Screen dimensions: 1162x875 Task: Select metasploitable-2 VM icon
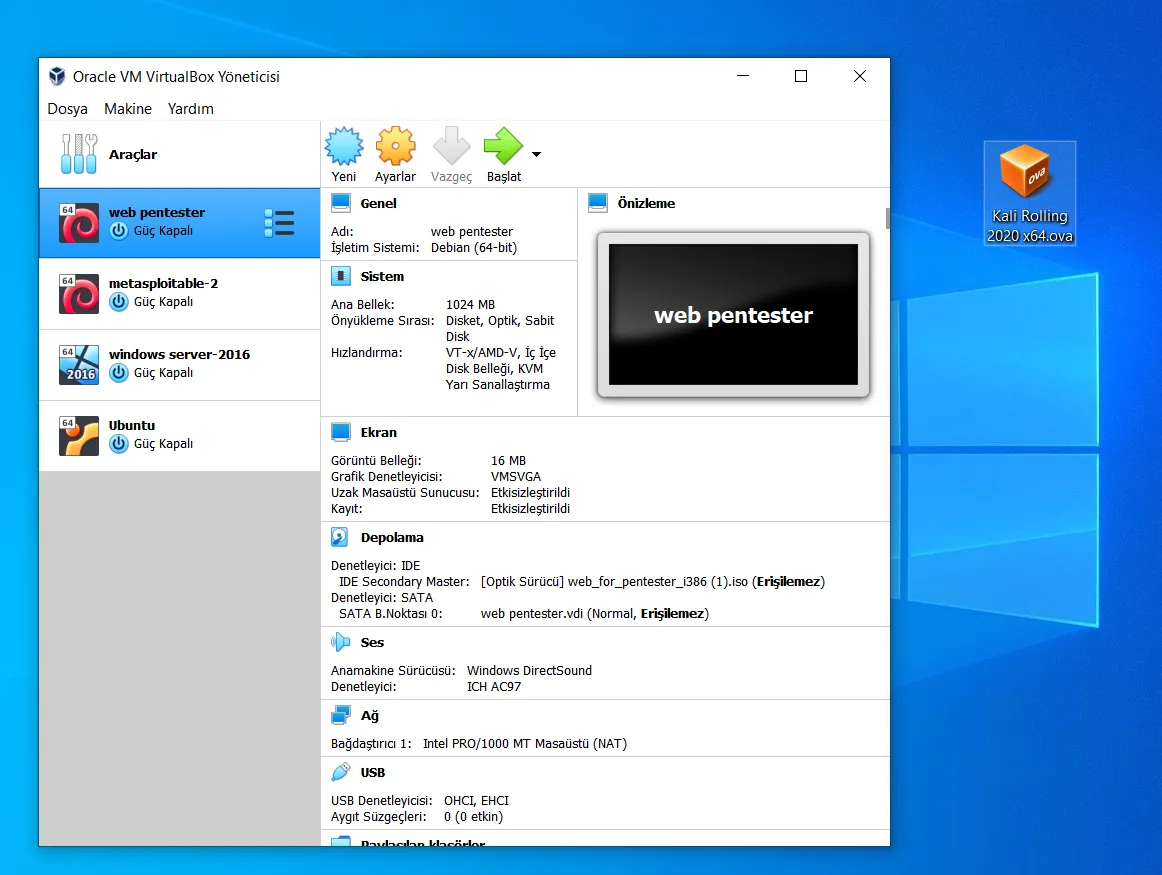click(79, 294)
